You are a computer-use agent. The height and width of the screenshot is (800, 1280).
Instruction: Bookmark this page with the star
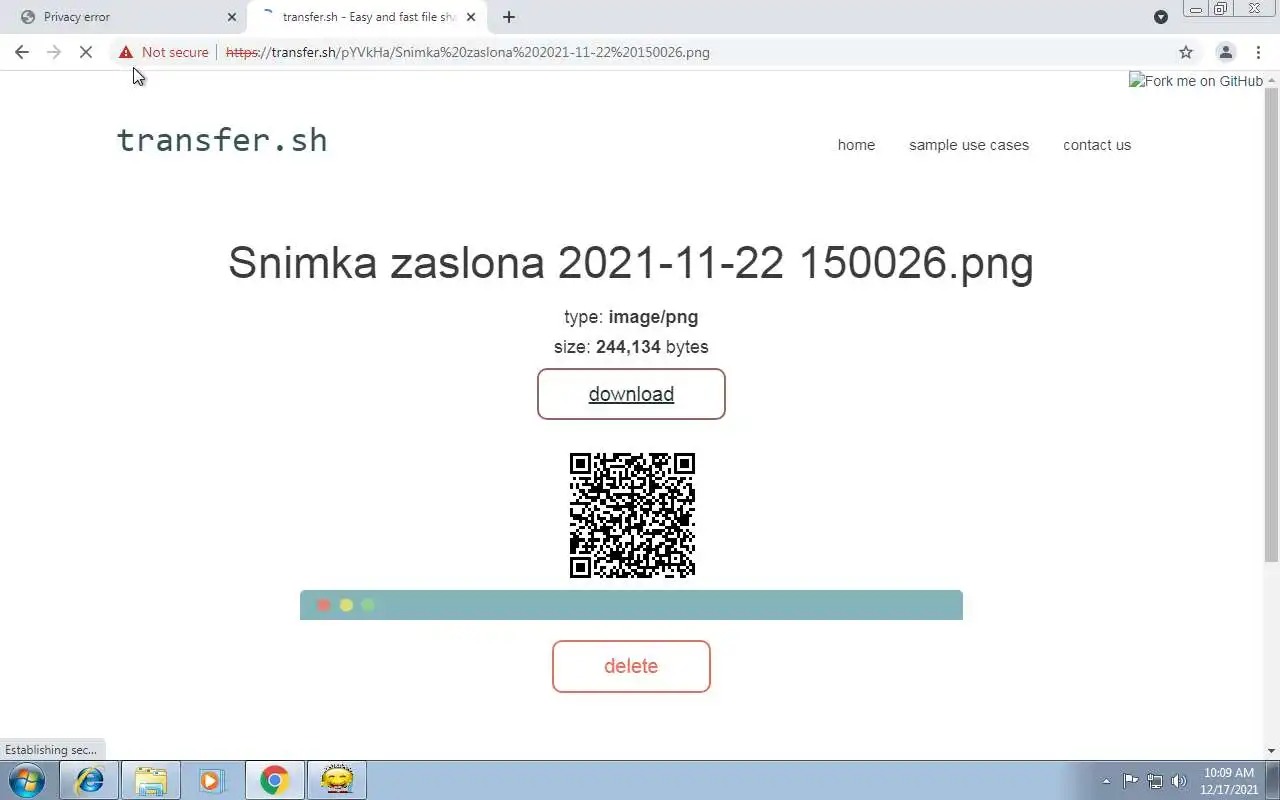[x=1186, y=52]
